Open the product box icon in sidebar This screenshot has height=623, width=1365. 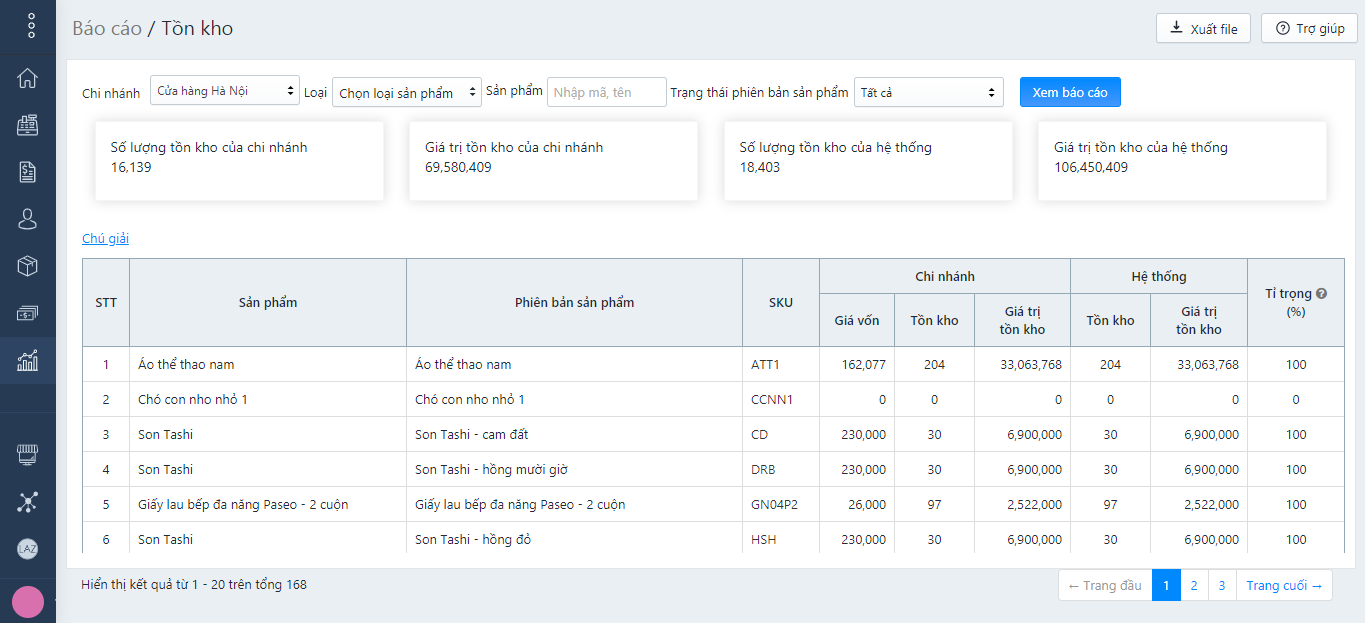coord(28,266)
